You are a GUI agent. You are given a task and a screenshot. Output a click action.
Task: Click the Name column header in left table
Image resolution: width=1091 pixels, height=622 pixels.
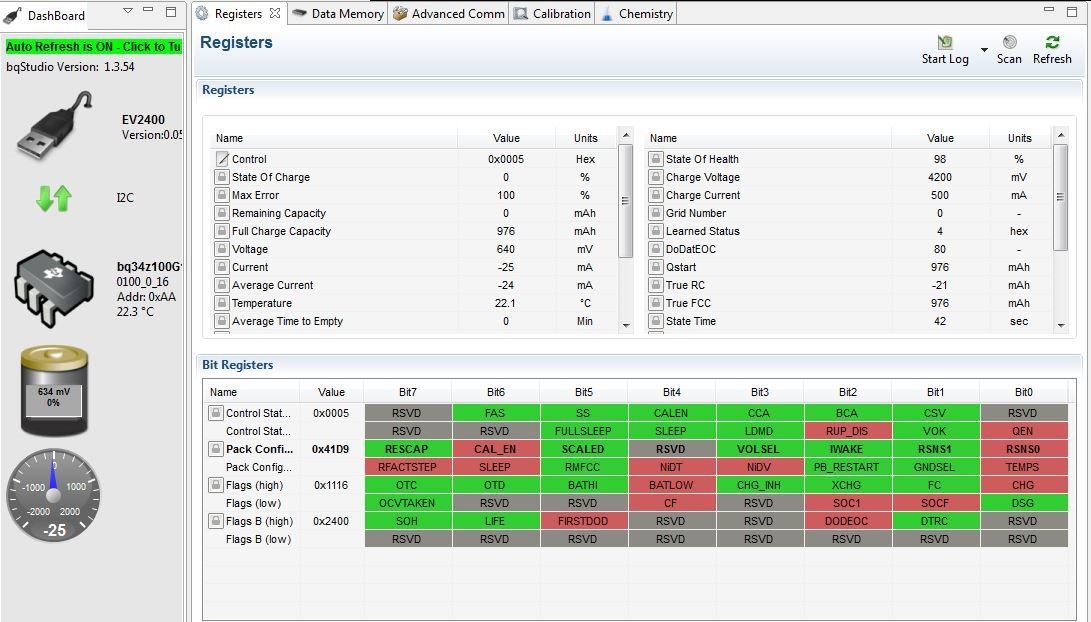pyautogui.click(x=334, y=138)
